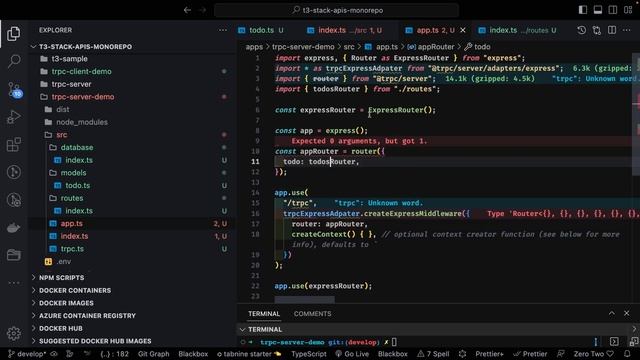The height and width of the screenshot is (360, 640).
Task: Open the Search view in activity bar
Action: click(x=13, y=61)
